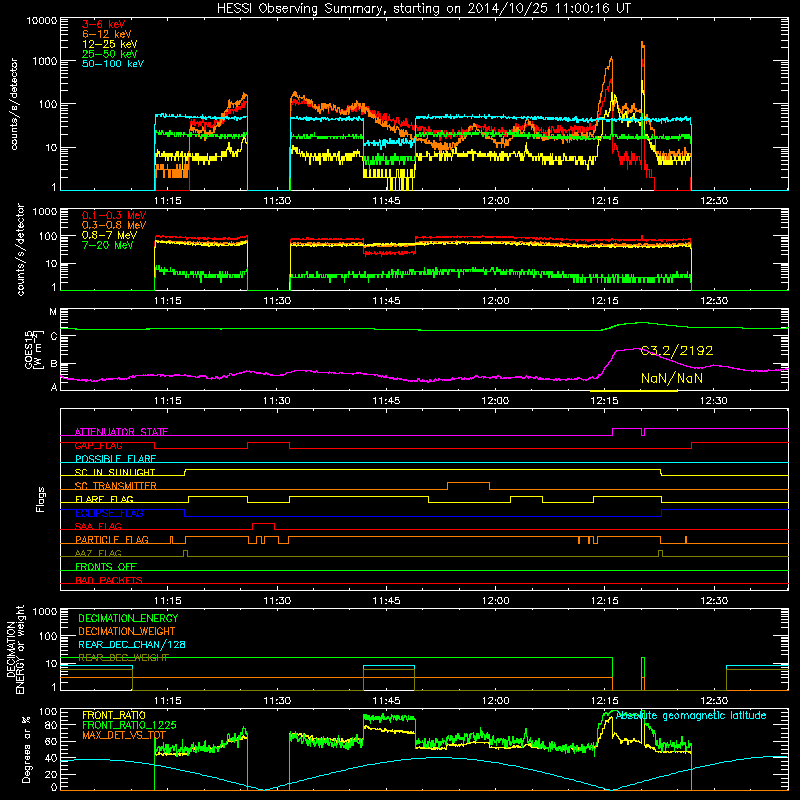This screenshot has width=800, height=800.
Task: Click the ECLIPSE_FLAG label
Action: 109,513
